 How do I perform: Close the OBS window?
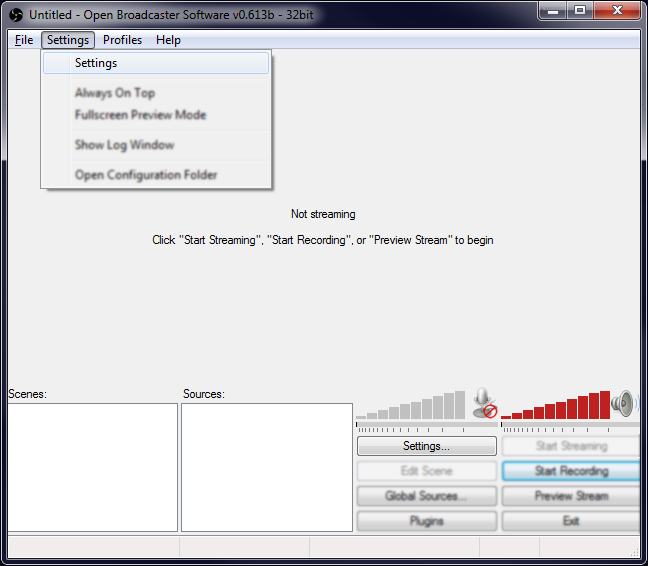pyautogui.click(x=617, y=10)
